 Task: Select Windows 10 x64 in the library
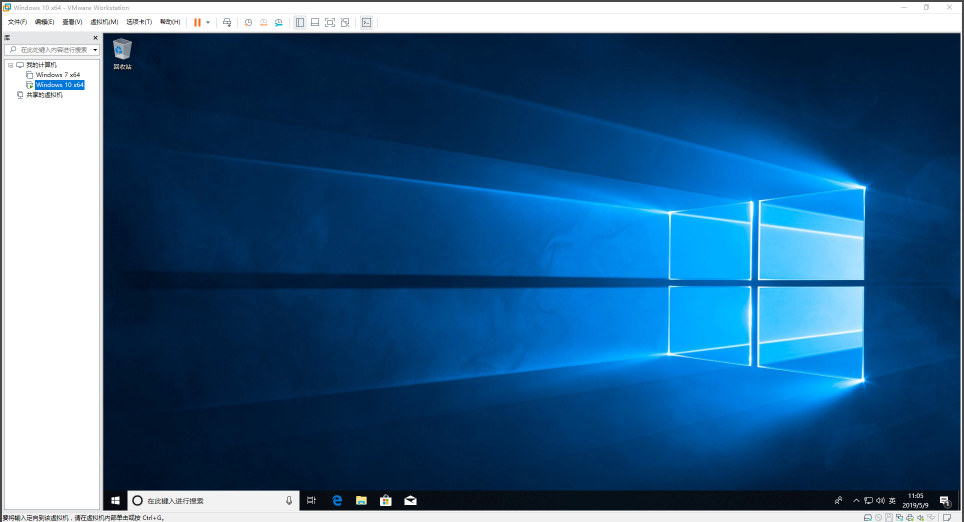pyautogui.click(x=59, y=85)
